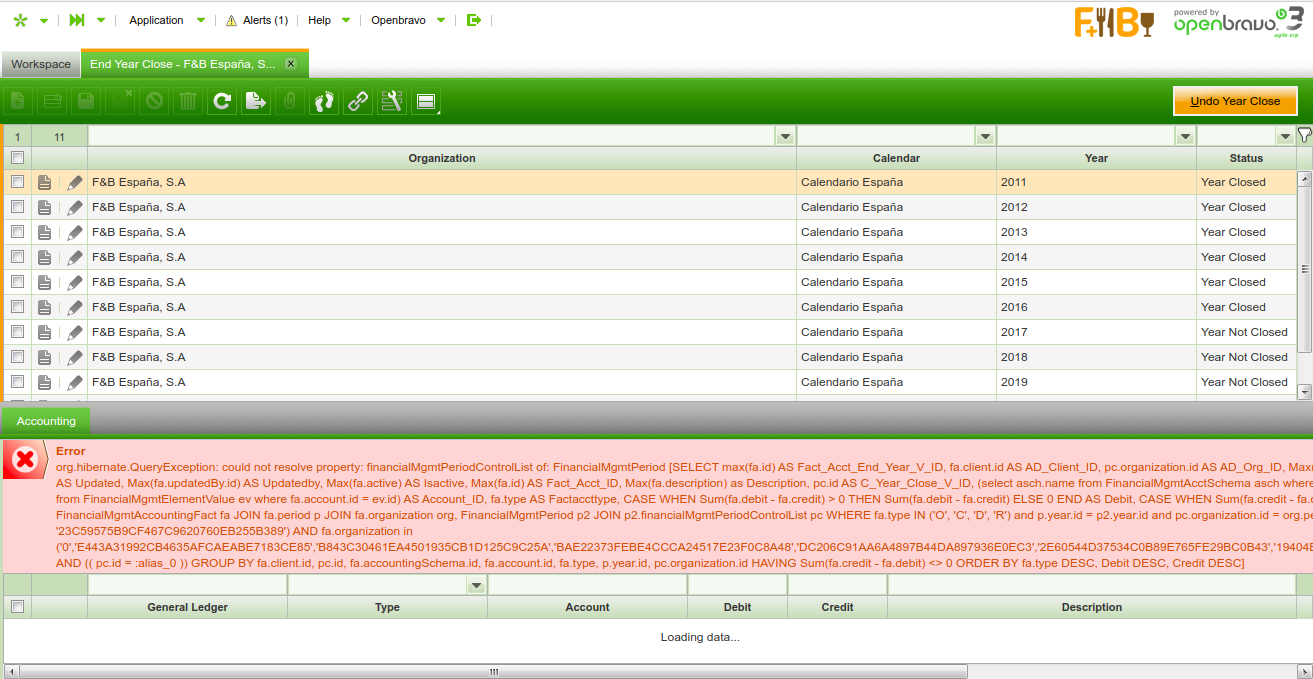Open the Organization filter dropdown arrow
The height and width of the screenshot is (679, 1313).
[x=785, y=136]
